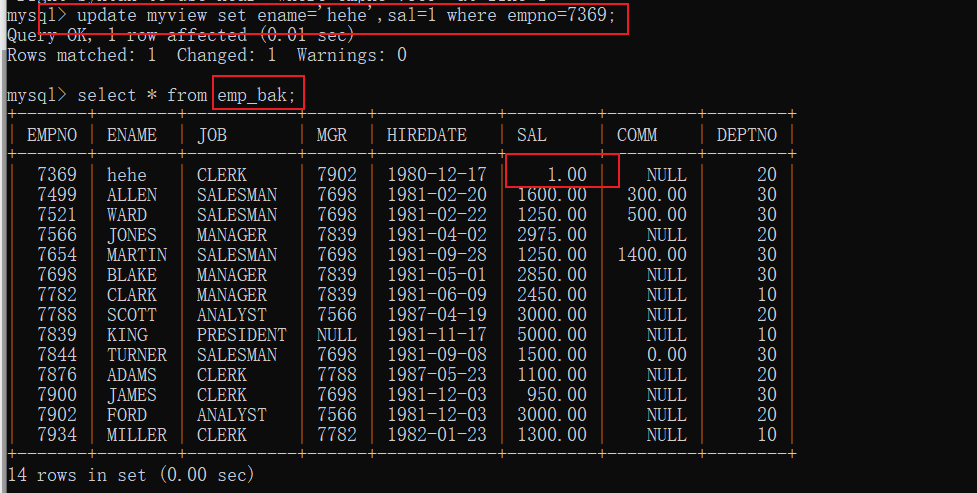Click the MGR column header
The image size is (977, 493).
click(x=331, y=135)
